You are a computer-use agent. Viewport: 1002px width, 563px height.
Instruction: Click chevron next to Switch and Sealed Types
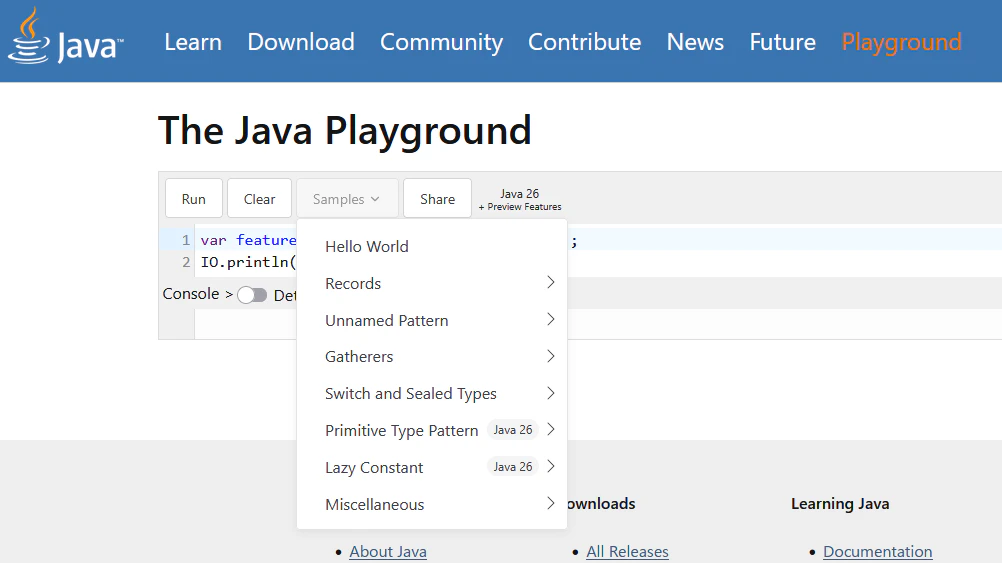[551, 393]
